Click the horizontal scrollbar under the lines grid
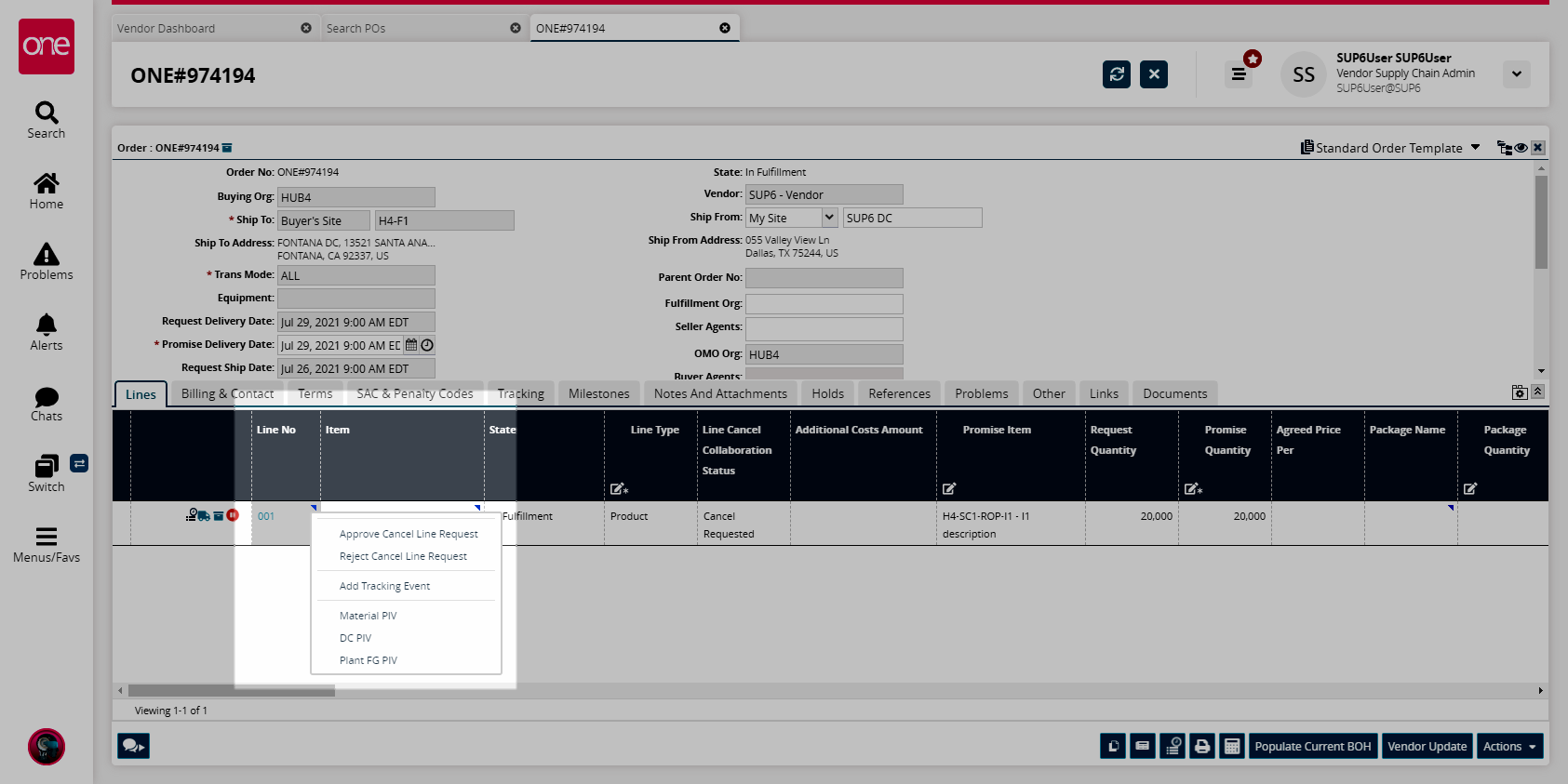1568x784 pixels. click(231, 691)
